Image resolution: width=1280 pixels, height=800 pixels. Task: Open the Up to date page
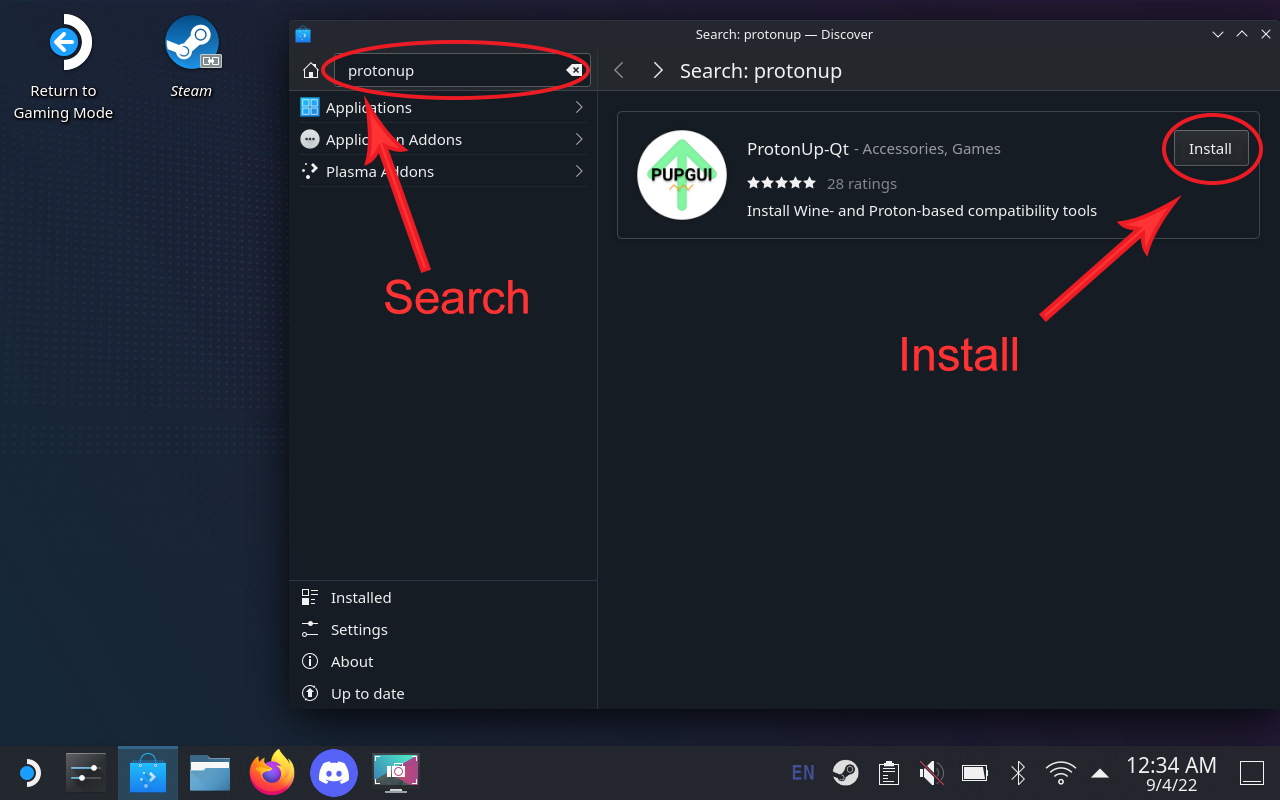click(443, 693)
